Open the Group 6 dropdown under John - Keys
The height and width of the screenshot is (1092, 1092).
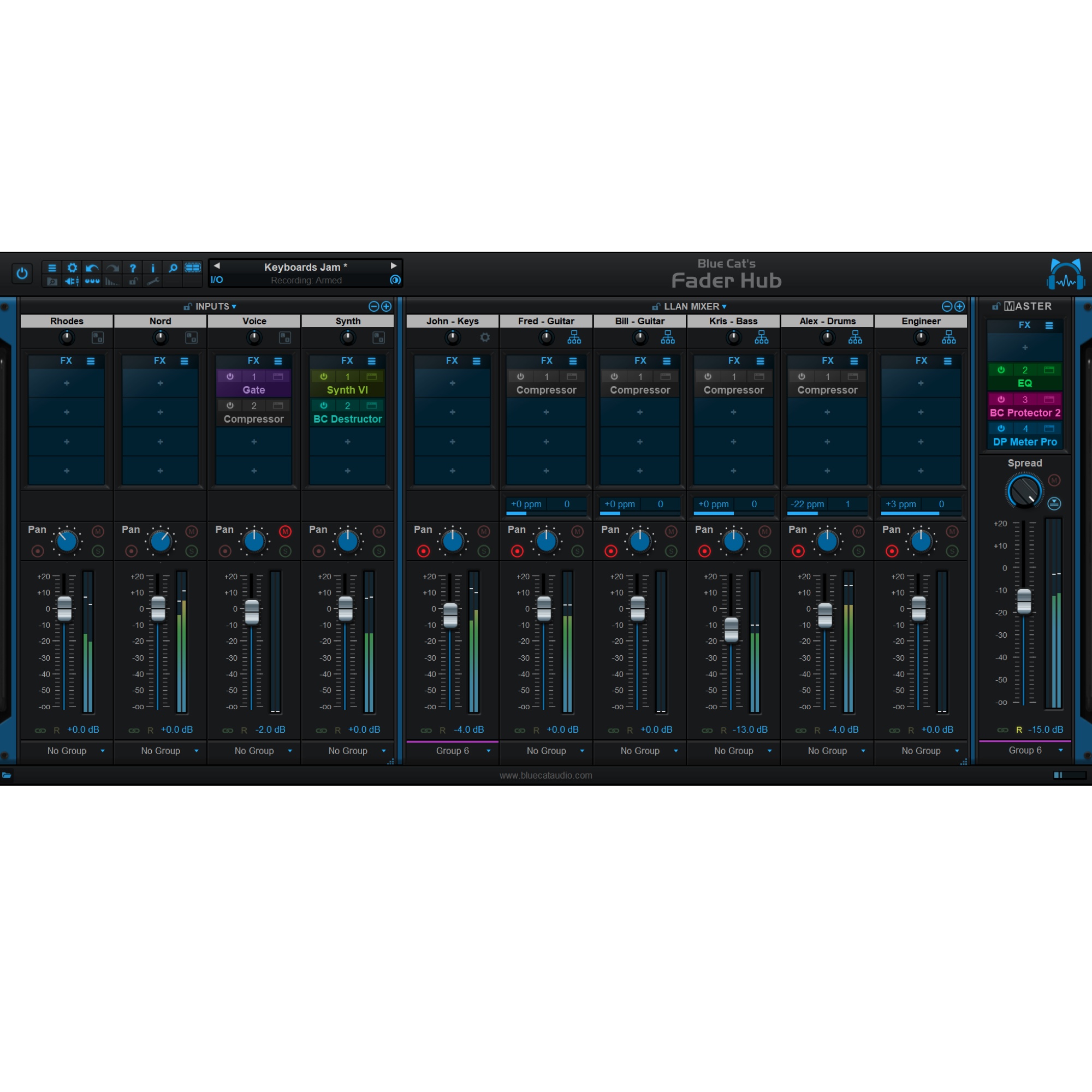tap(452, 751)
